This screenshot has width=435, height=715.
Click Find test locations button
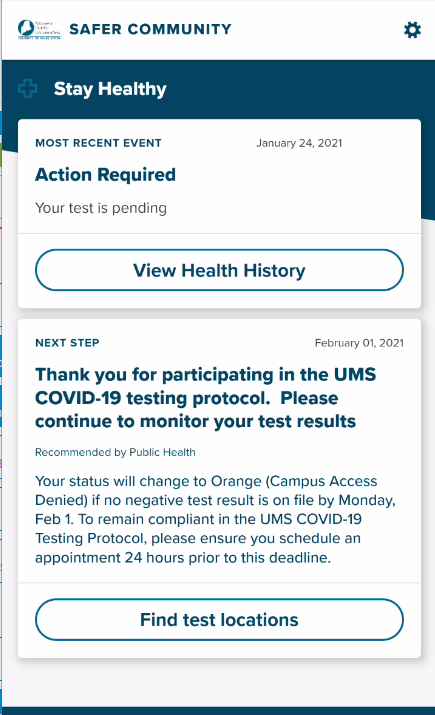click(x=219, y=620)
